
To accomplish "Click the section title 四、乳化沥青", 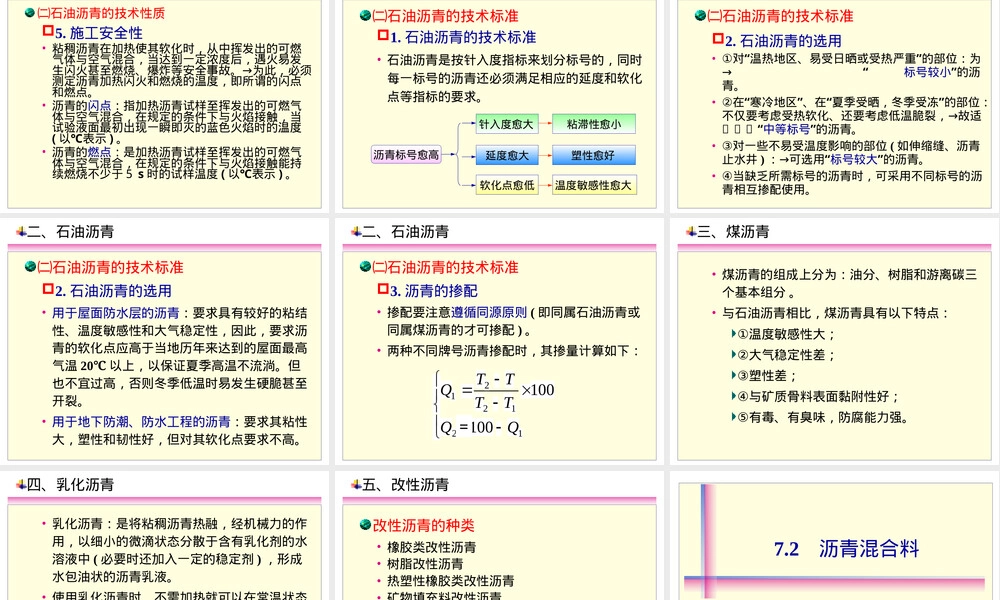I will 70,485.
